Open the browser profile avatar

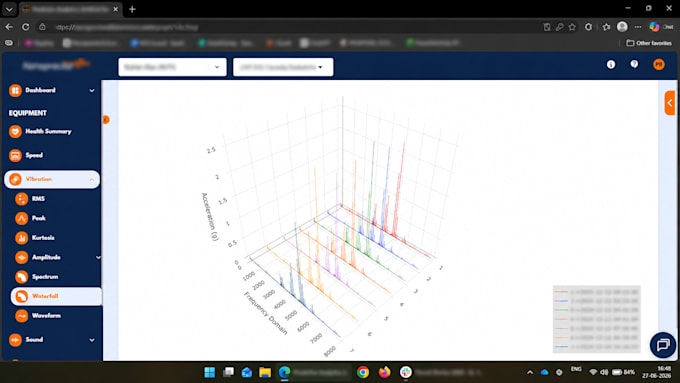[622, 27]
